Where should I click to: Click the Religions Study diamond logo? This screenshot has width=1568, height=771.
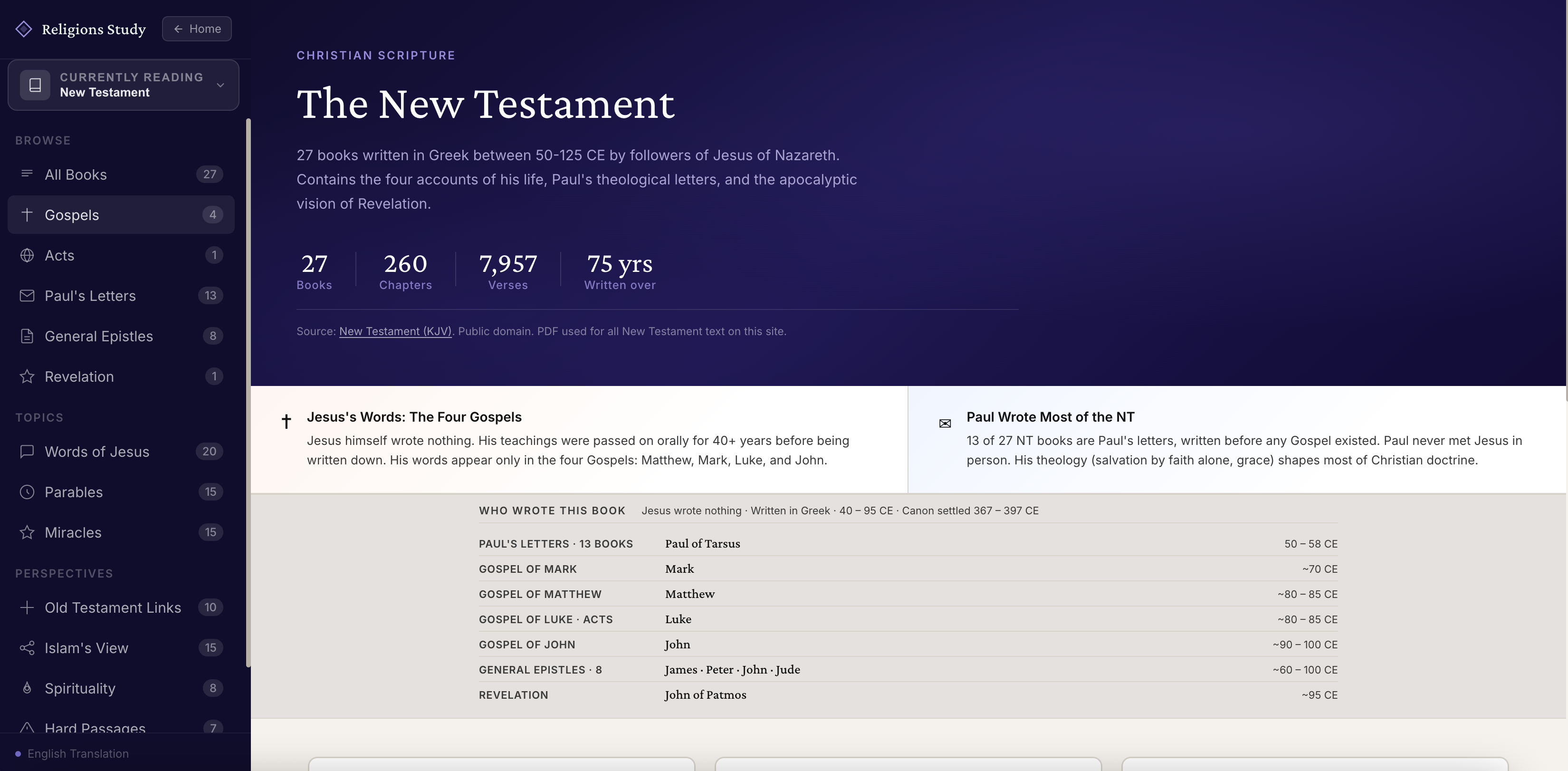tap(24, 29)
